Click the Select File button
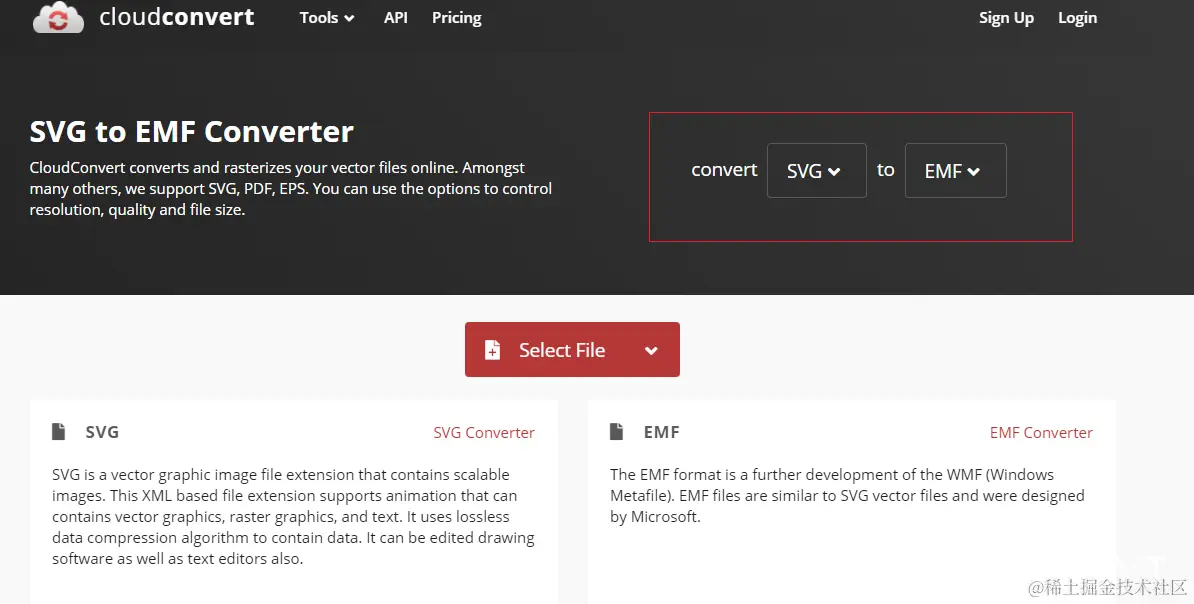This screenshot has width=1194, height=604. (x=572, y=350)
